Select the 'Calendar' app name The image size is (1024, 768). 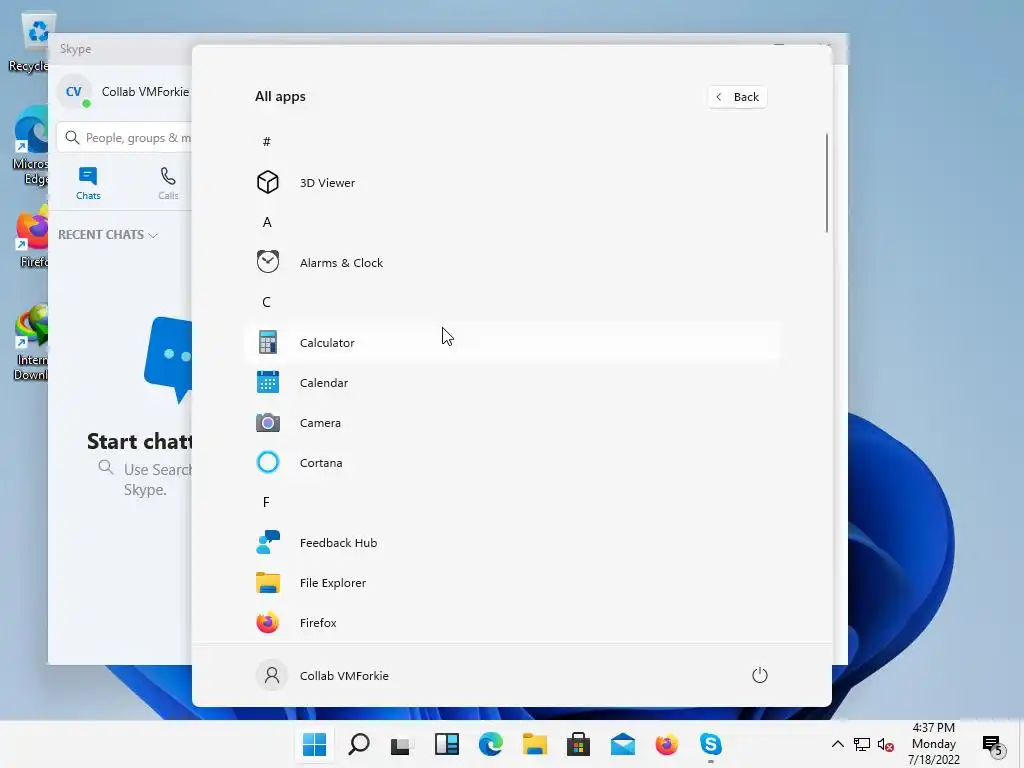[323, 383]
